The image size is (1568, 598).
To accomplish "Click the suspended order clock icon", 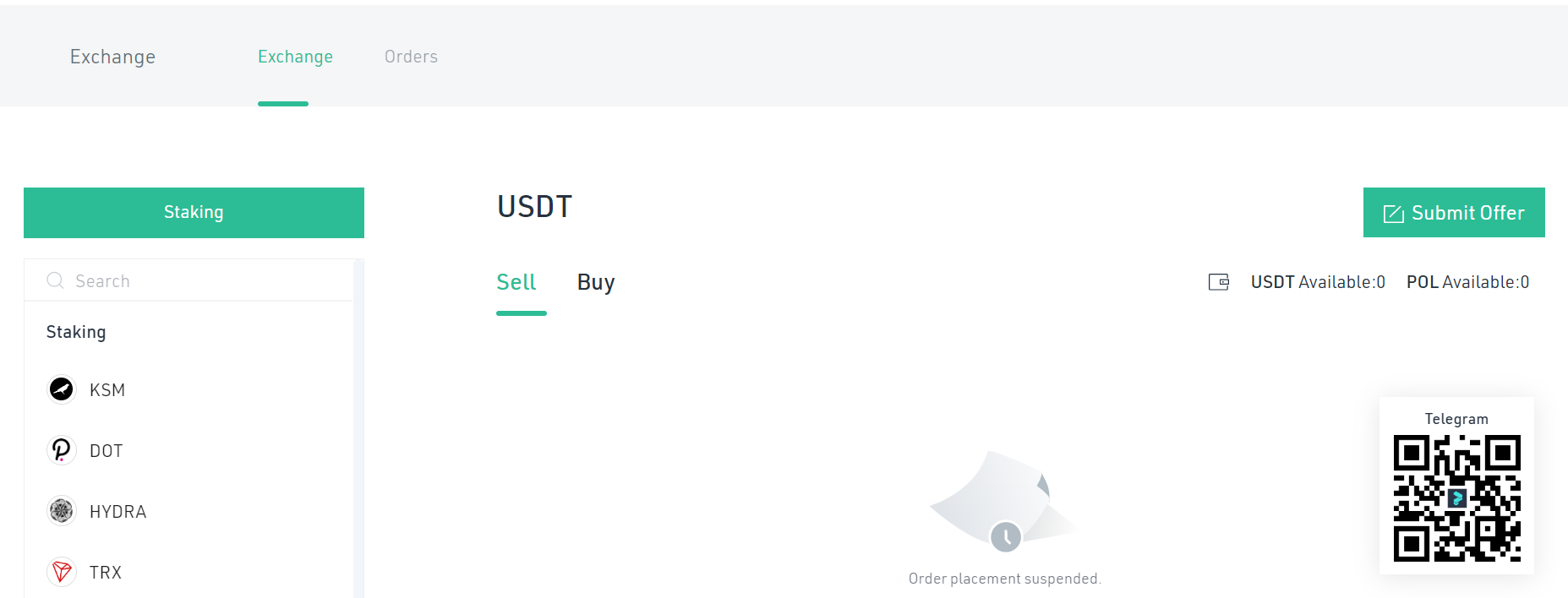I will (x=1005, y=536).
